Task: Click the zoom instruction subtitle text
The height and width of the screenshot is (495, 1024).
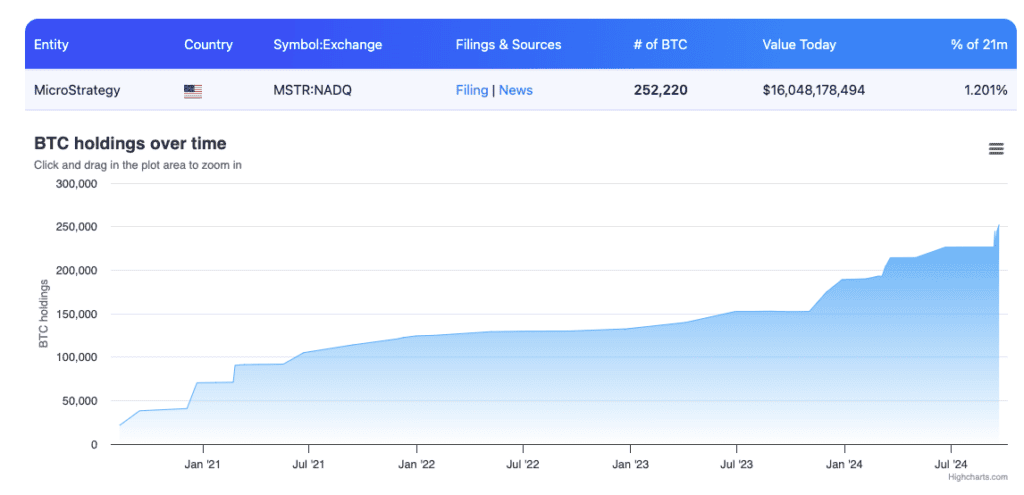Action: [138, 165]
